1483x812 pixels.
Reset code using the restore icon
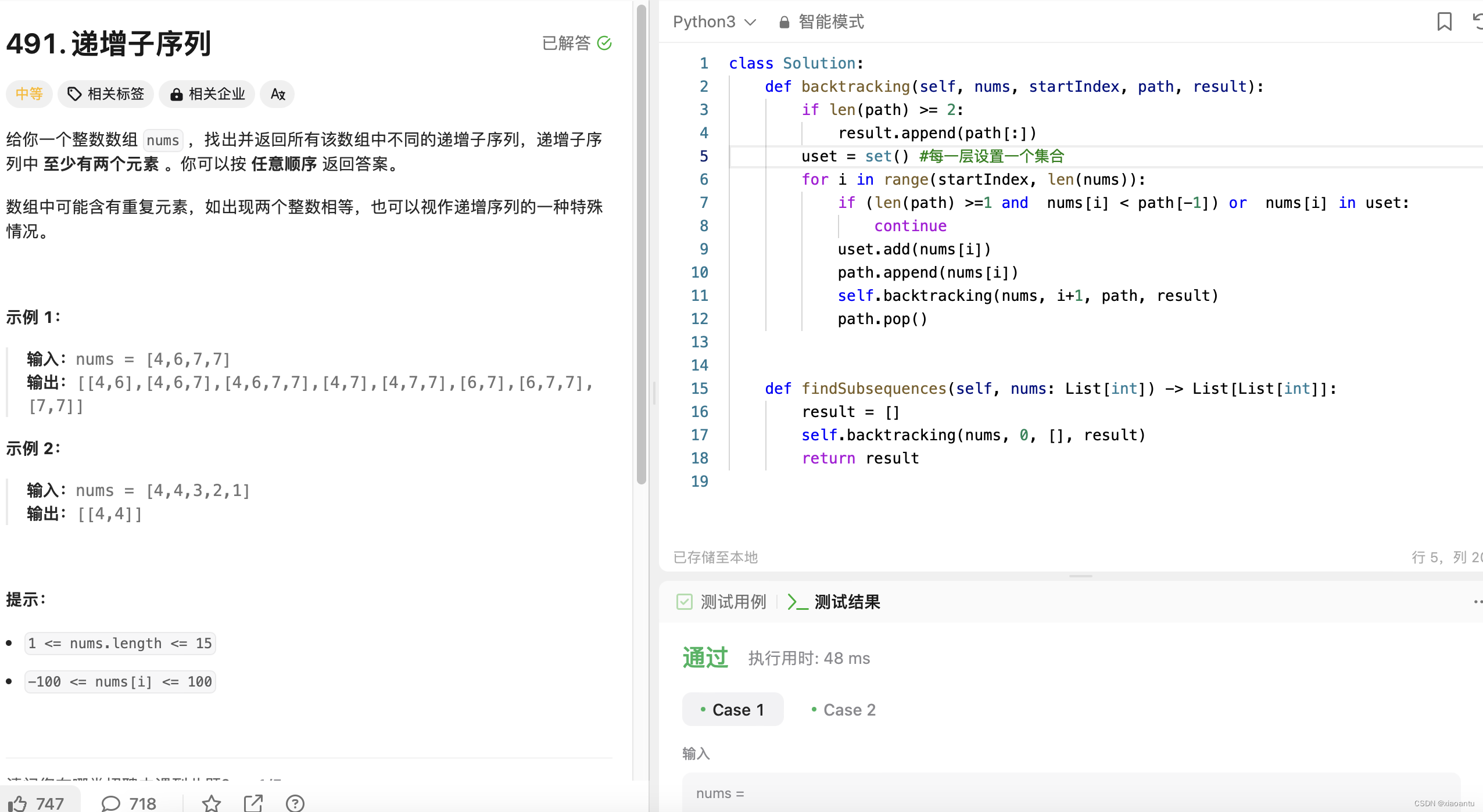[1478, 21]
